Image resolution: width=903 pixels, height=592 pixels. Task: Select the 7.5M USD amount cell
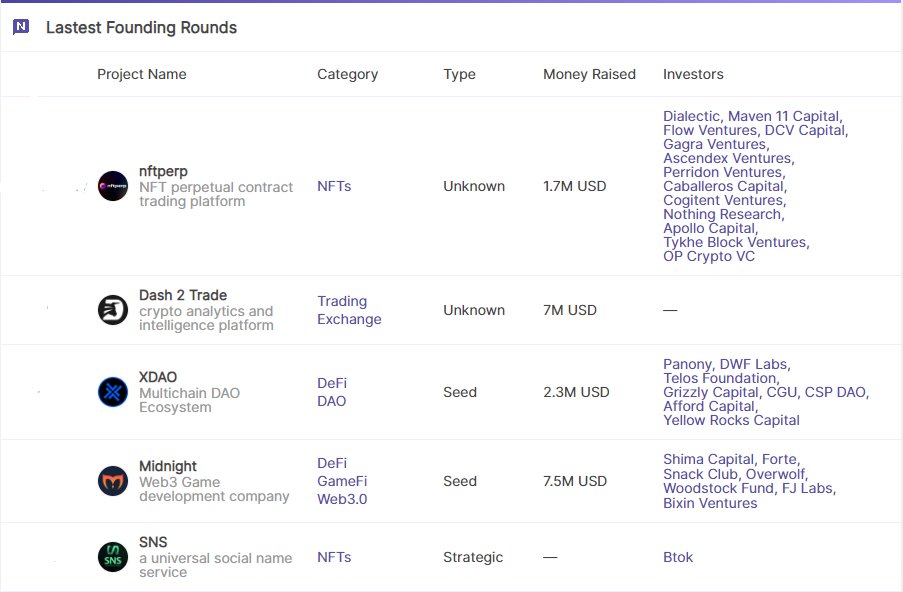(575, 481)
